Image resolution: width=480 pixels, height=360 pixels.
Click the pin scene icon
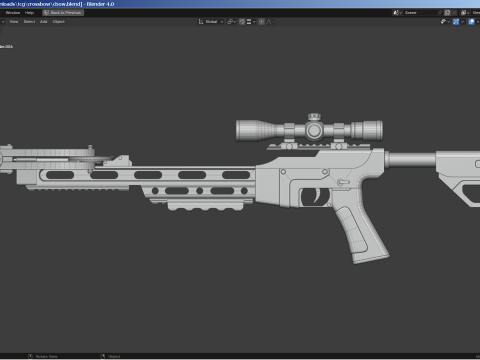440,13
